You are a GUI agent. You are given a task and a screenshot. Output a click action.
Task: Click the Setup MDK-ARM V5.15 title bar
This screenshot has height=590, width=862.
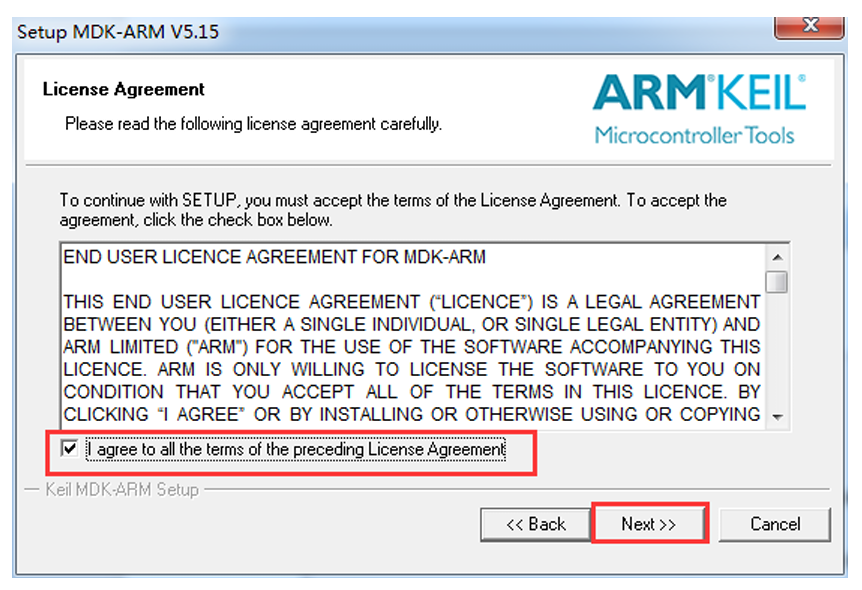point(300,32)
